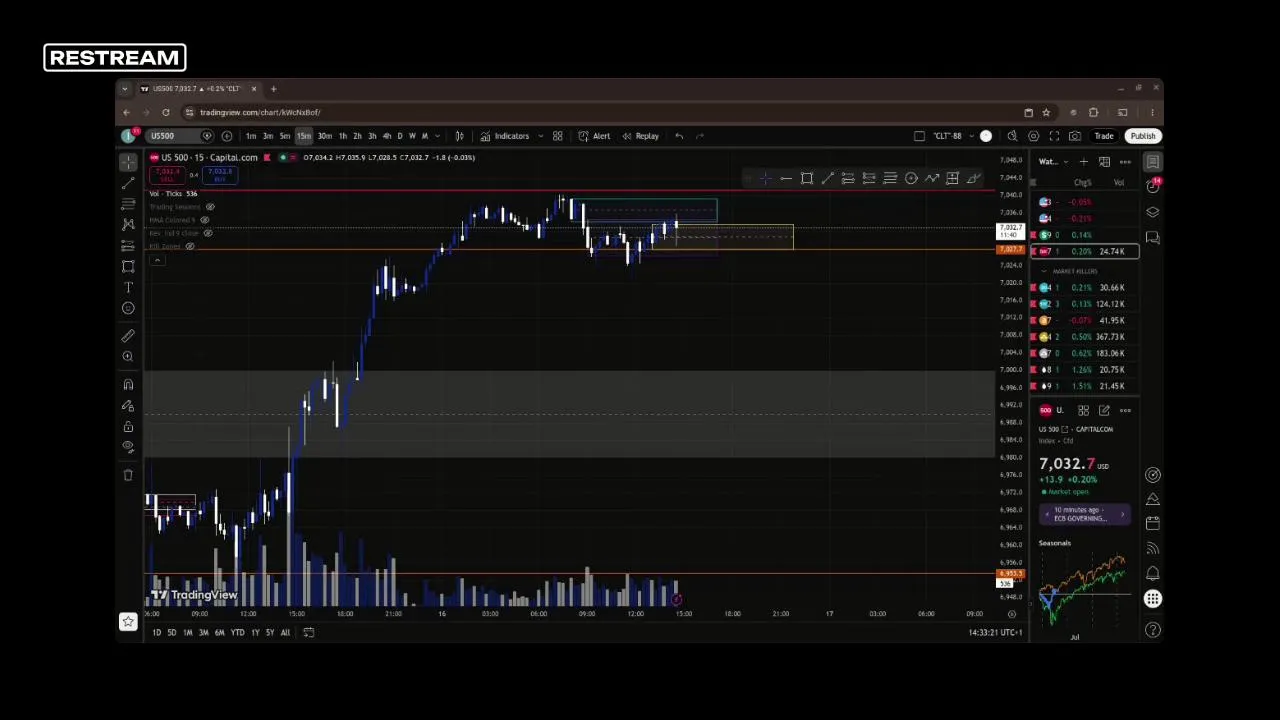Toggle visibility of MMA Colored indicator

[x=205, y=220]
